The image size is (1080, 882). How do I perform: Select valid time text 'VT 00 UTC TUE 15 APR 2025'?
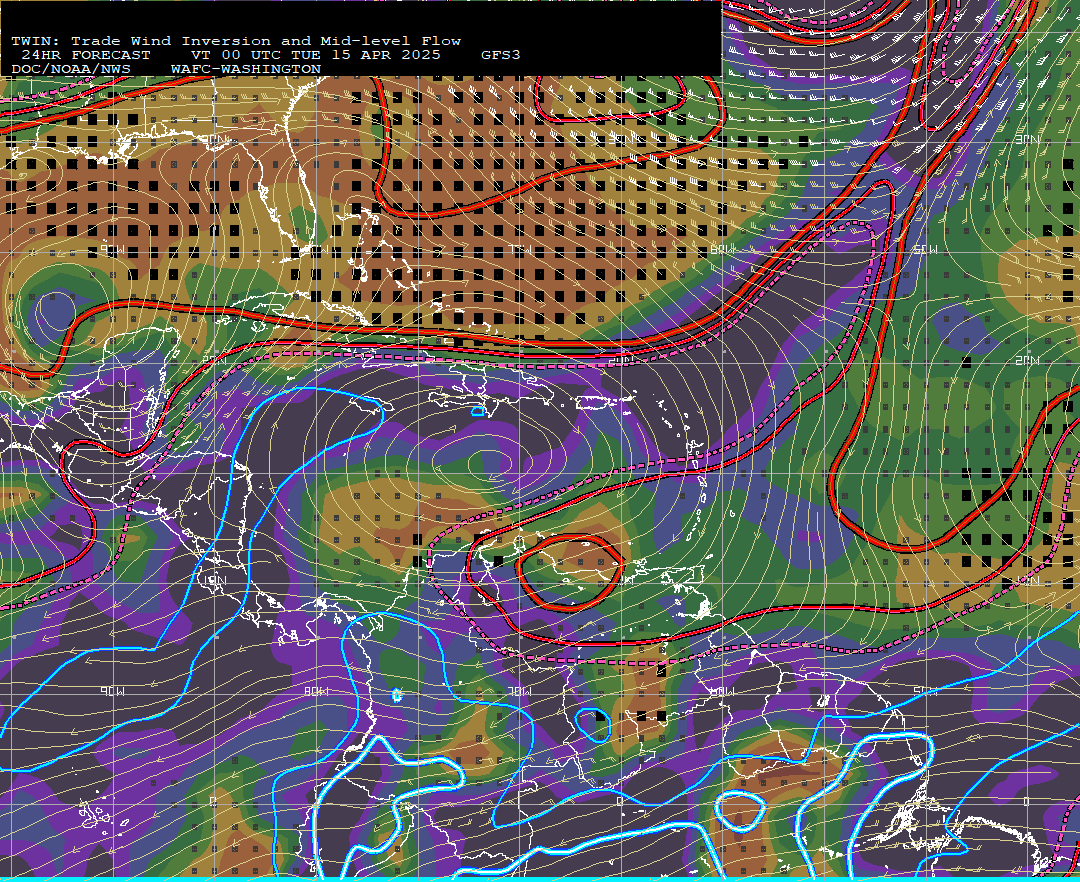(x=315, y=55)
